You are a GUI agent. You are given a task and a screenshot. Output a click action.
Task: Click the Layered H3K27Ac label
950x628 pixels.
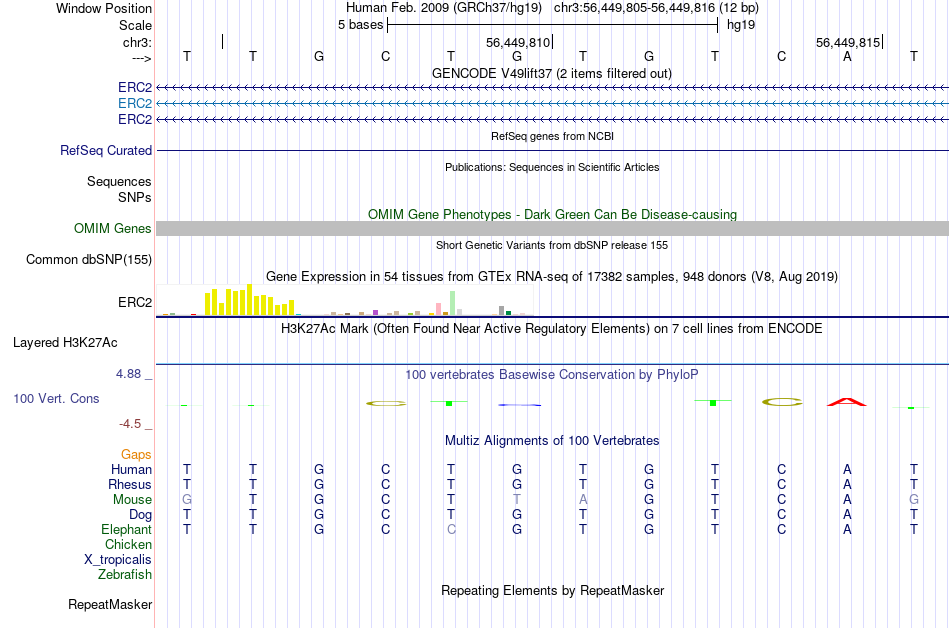(x=65, y=343)
